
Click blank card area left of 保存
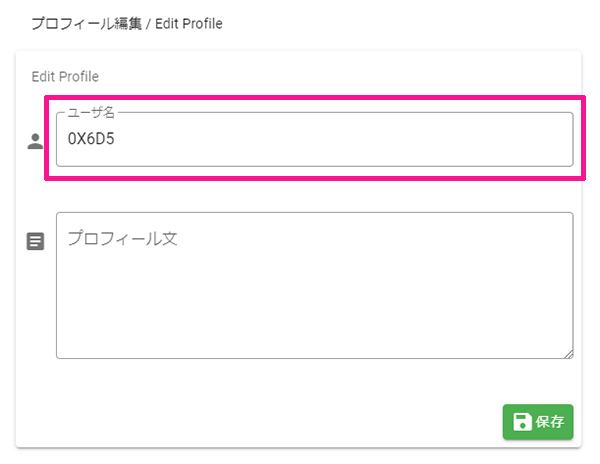click(x=268, y=422)
